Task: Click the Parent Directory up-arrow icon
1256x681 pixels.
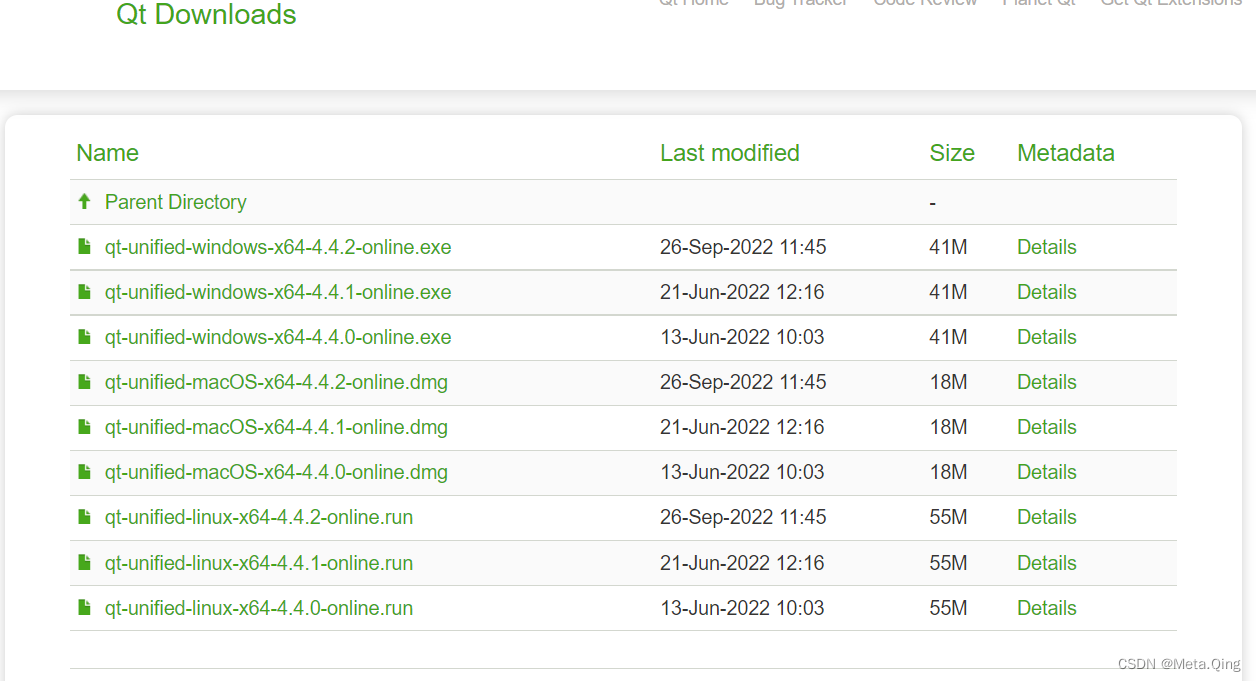Action: coord(85,202)
